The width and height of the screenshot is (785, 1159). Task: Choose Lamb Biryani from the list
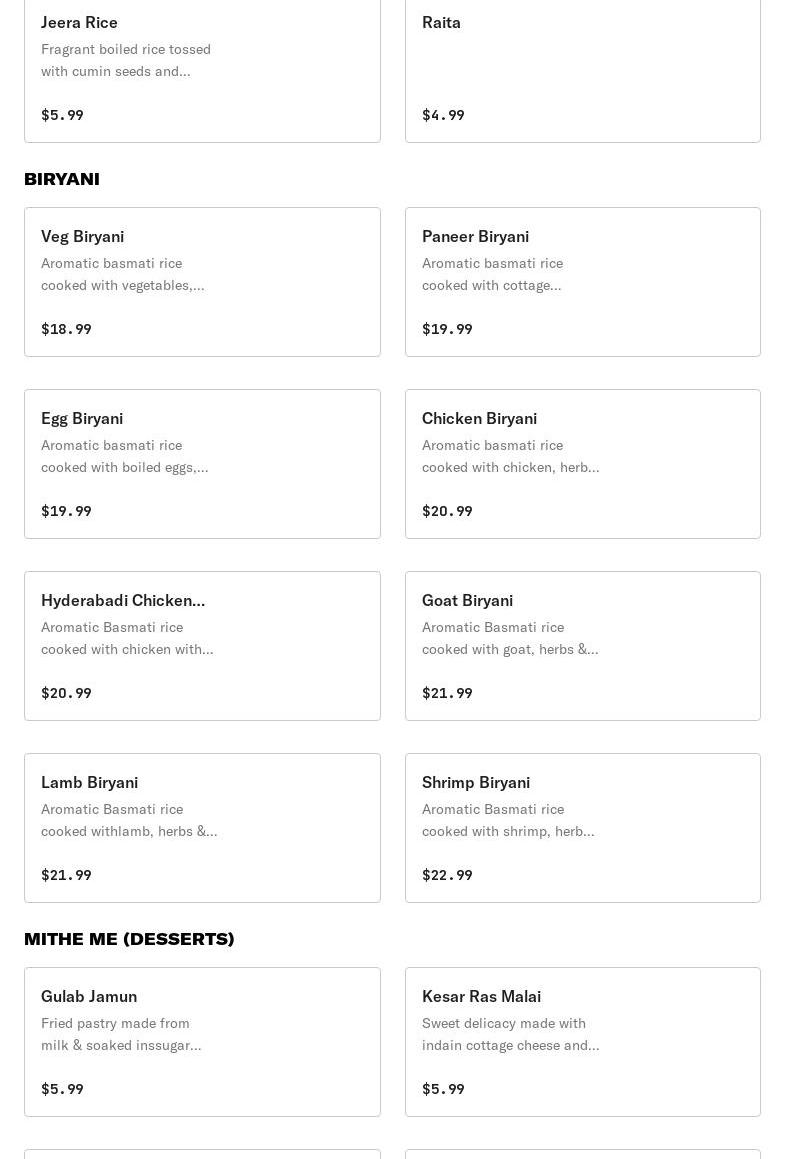tap(89, 782)
